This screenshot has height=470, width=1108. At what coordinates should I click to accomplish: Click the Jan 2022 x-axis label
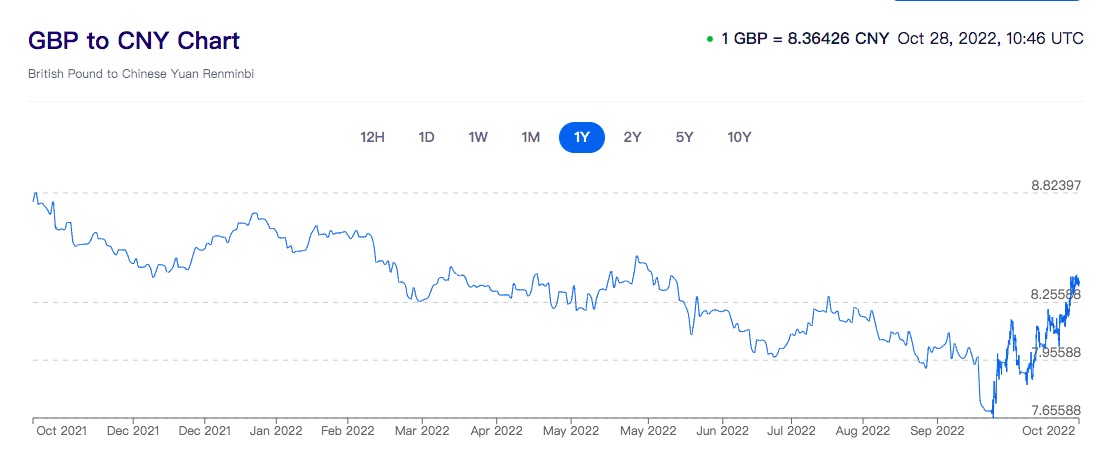click(275, 432)
